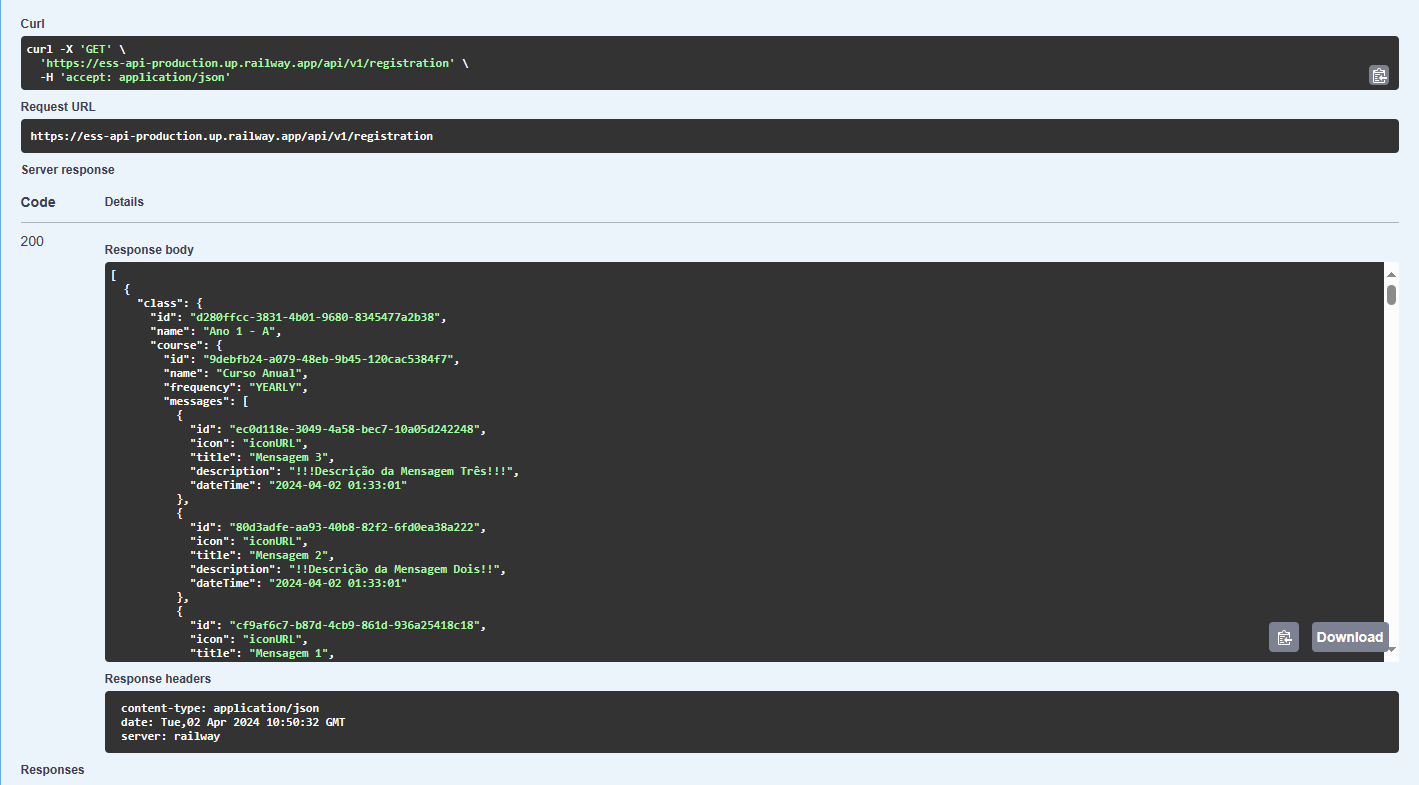
Task: Click the "Response headers" heading
Action: 158,679
